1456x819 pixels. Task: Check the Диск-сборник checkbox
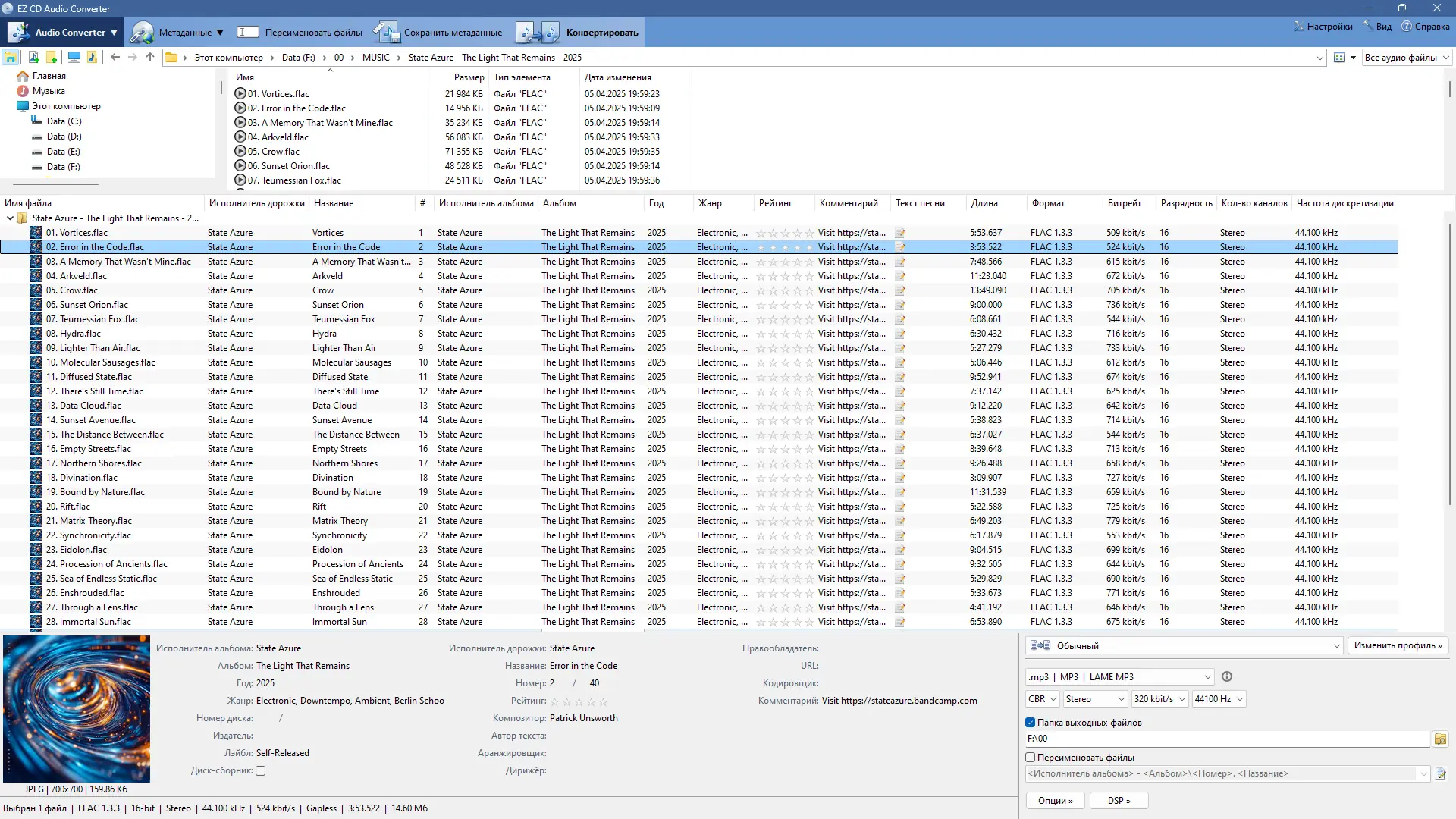(x=261, y=770)
